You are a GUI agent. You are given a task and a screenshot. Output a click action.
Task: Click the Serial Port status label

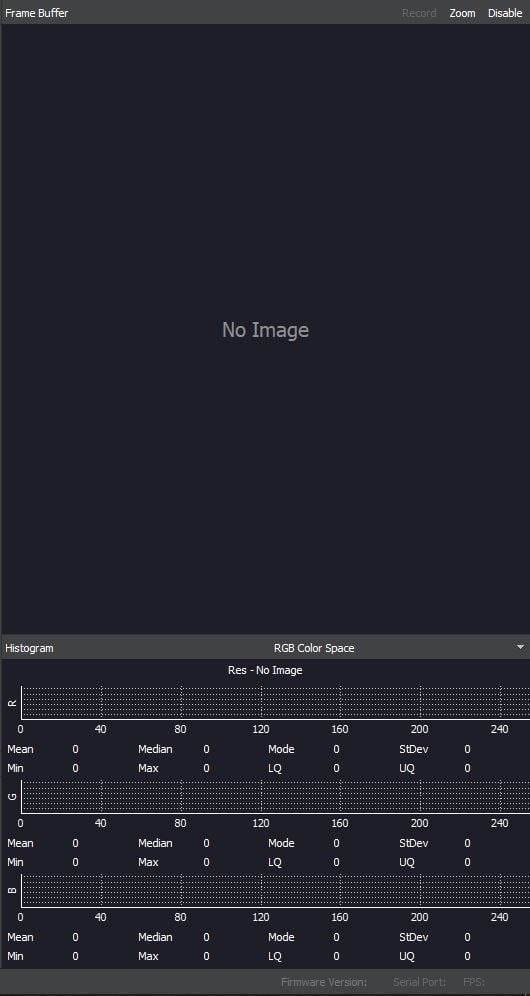point(419,982)
